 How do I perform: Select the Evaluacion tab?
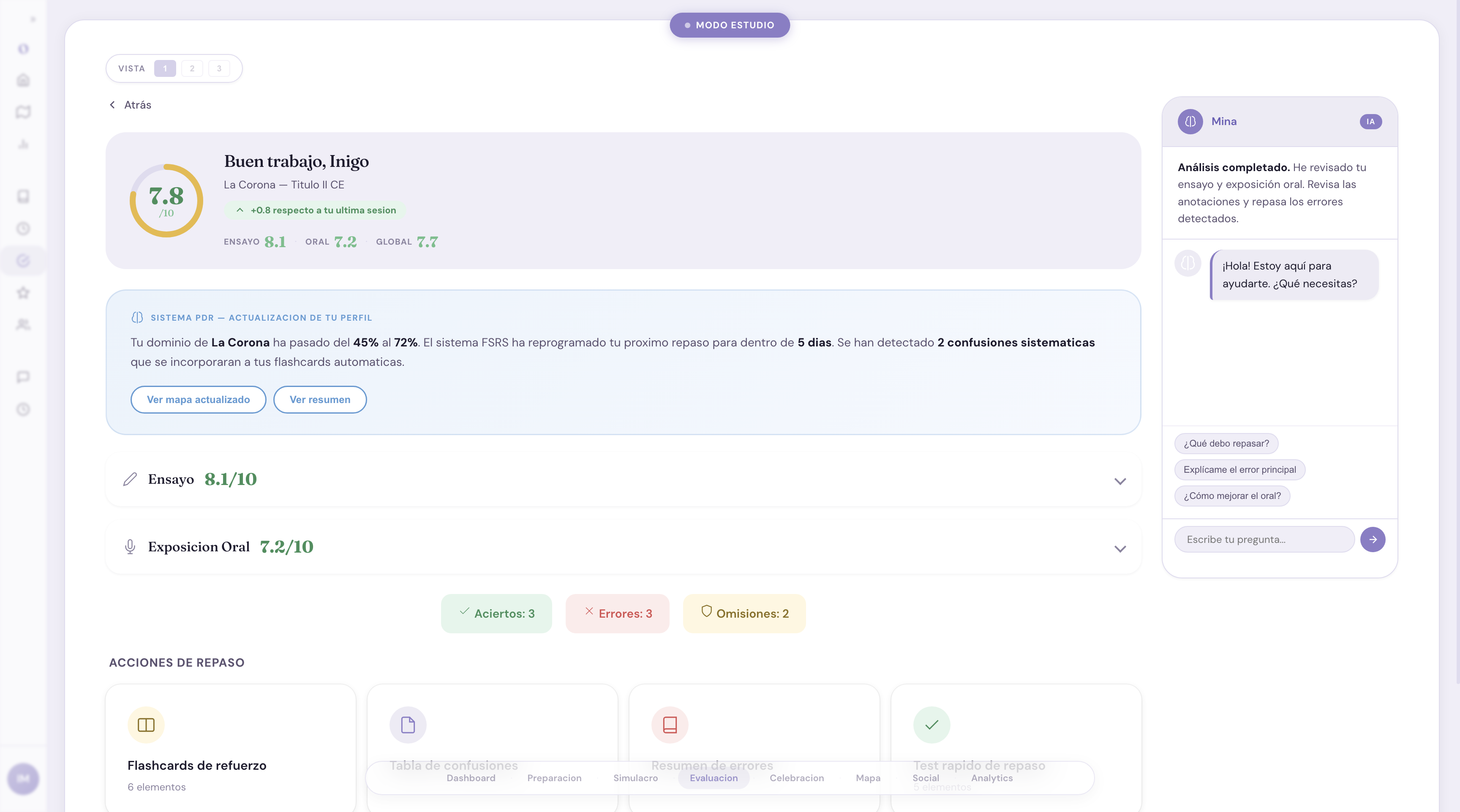[714, 778]
